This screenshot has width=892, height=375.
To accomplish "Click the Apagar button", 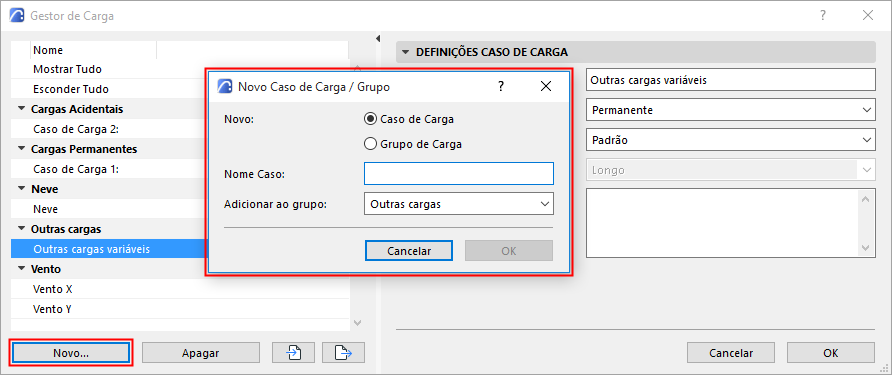I will point(201,353).
